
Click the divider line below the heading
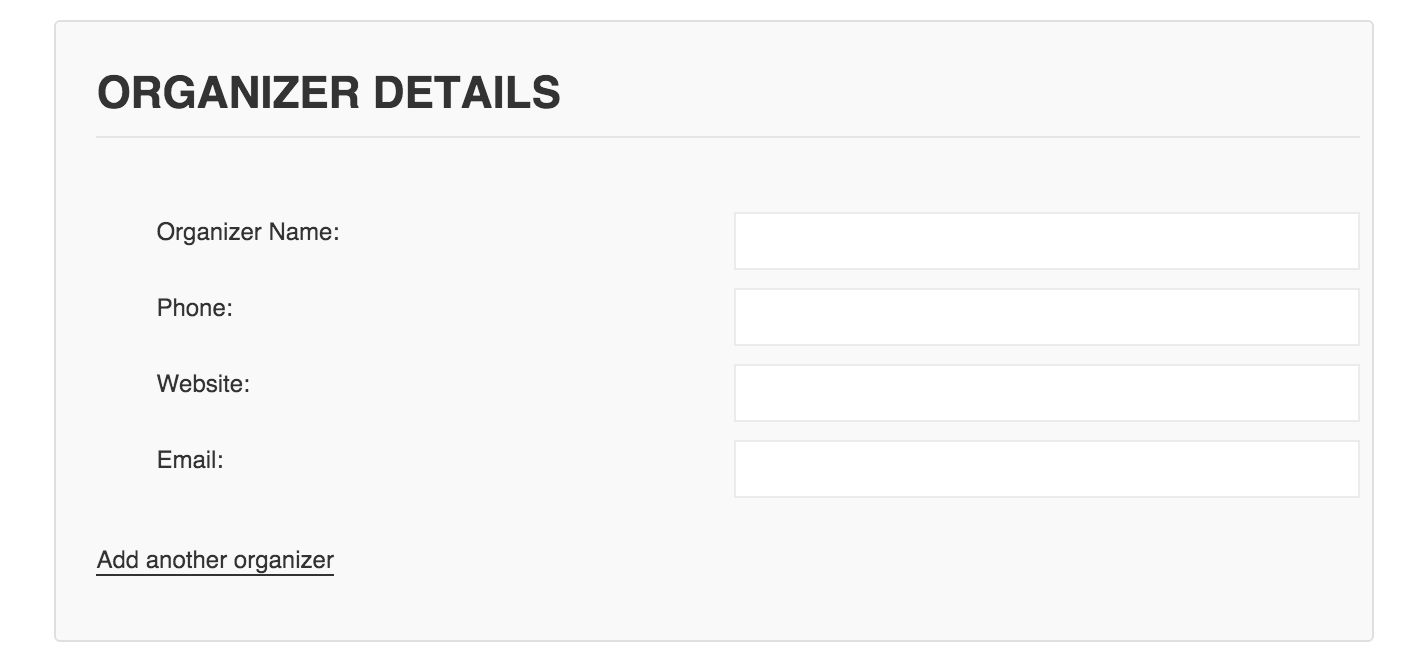[727, 136]
